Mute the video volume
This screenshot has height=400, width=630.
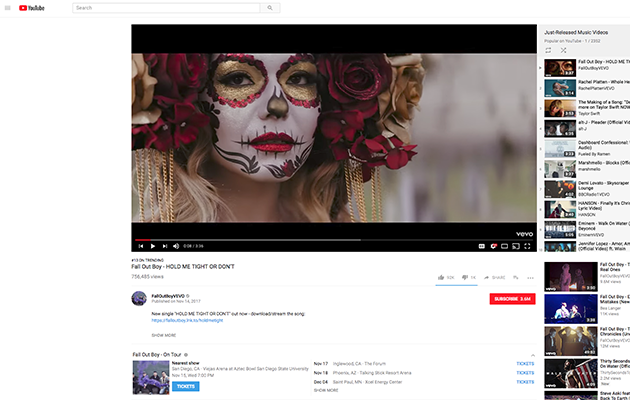176,245
